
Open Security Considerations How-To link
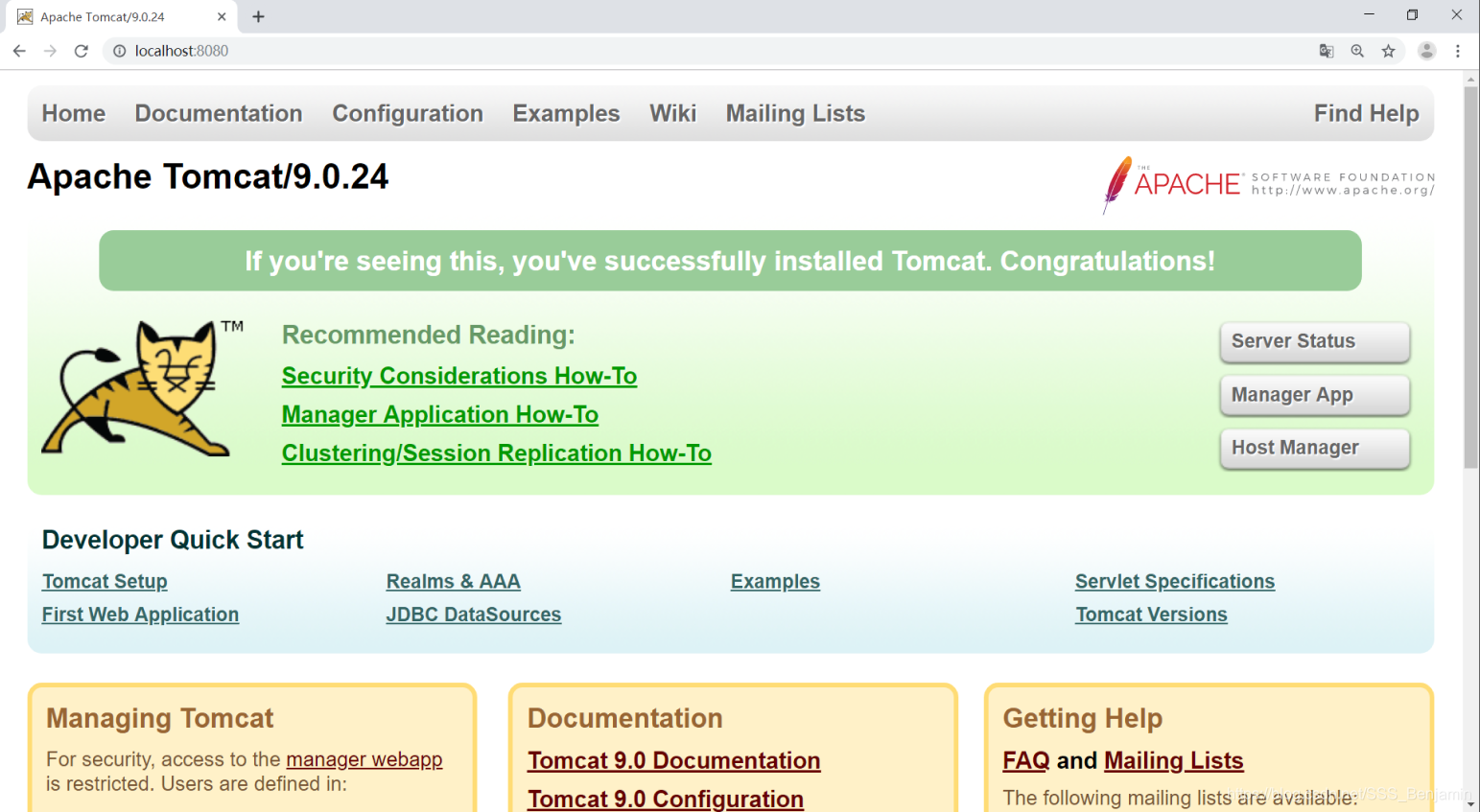(x=459, y=376)
